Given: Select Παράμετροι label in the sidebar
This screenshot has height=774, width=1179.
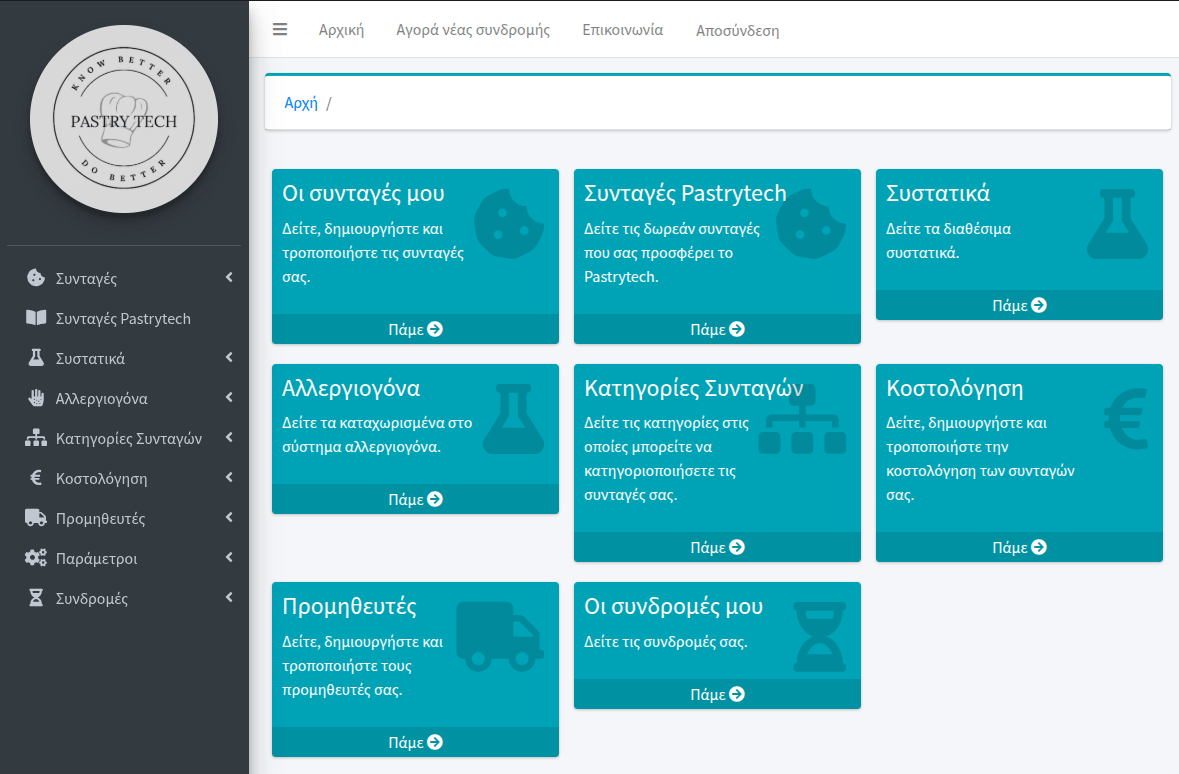Looking at the screenshot, I should click(96, 558).
